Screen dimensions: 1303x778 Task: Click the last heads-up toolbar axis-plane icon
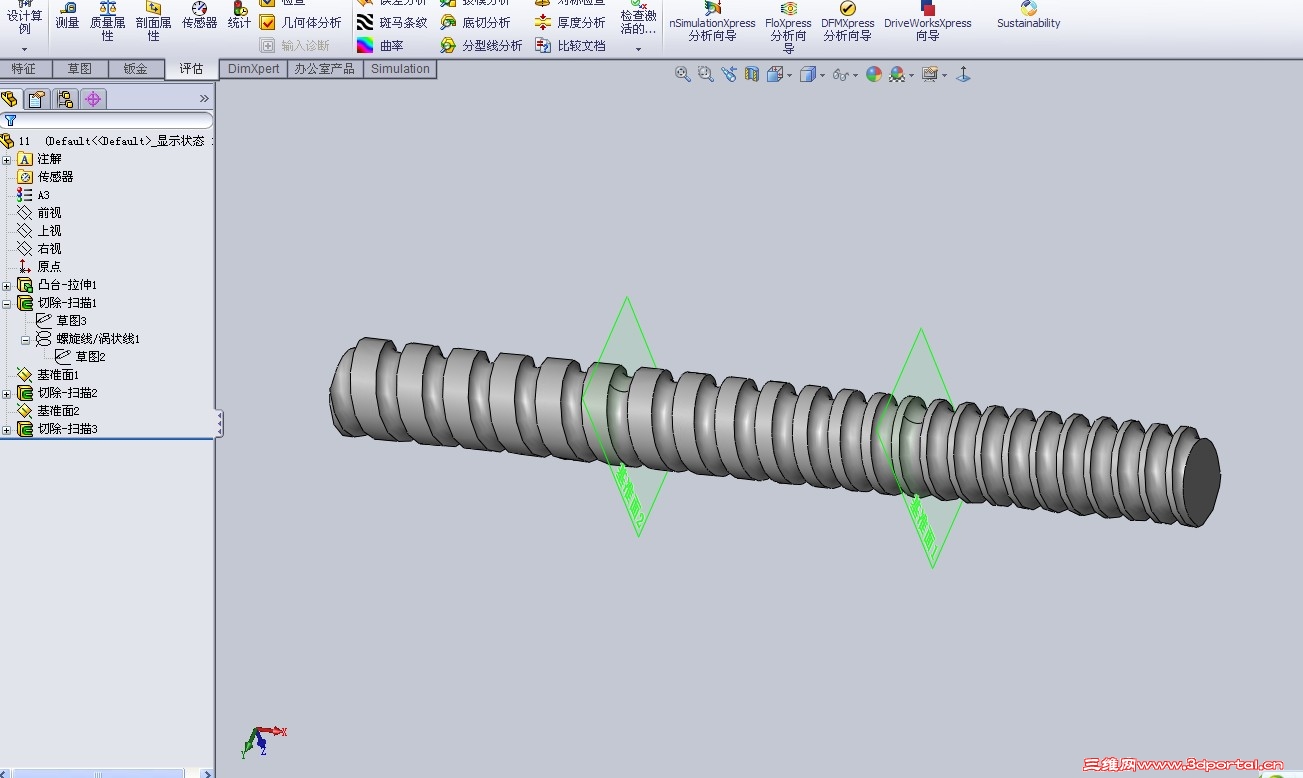point(963,74)
